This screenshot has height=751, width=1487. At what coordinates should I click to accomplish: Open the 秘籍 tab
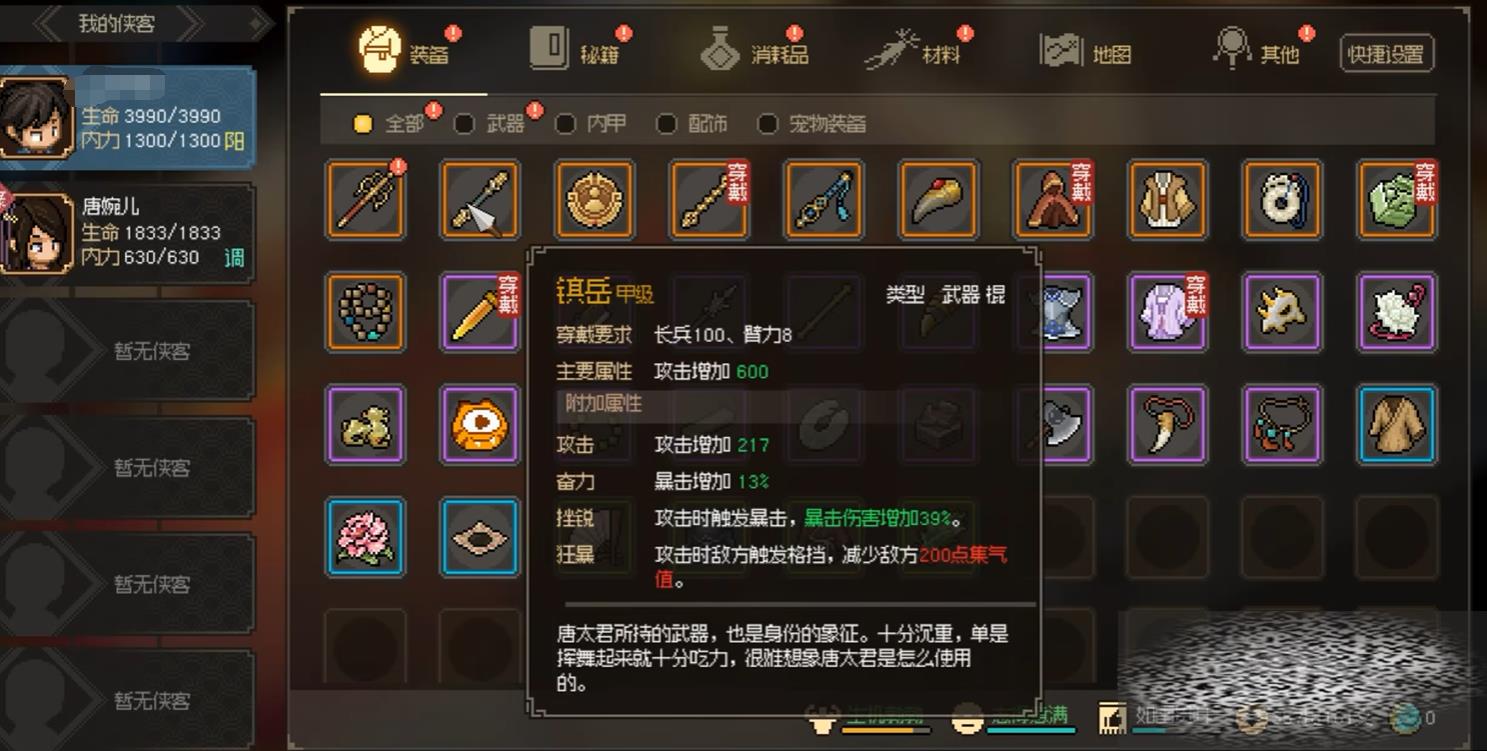pos(575,52)
